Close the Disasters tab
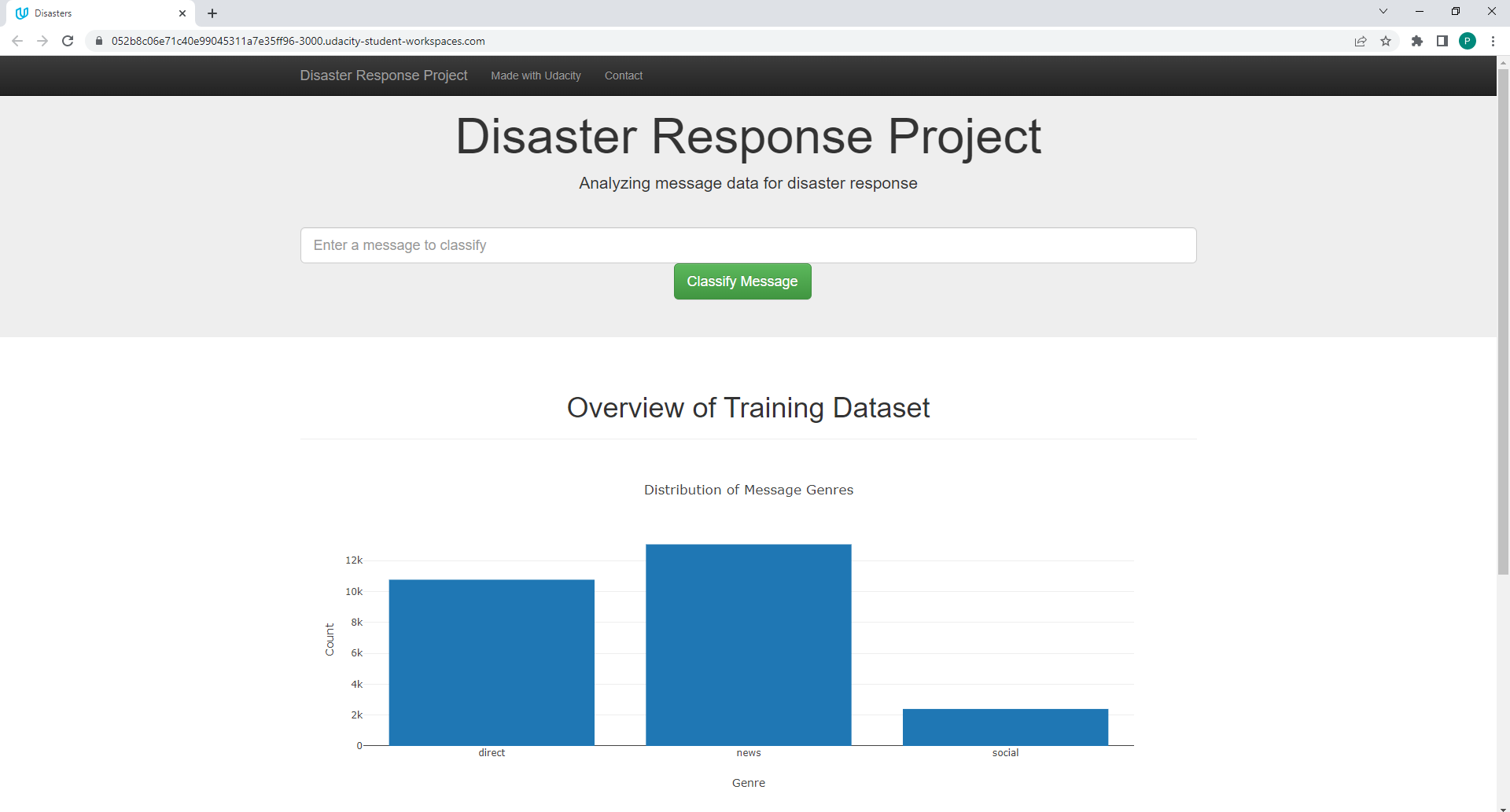 click(182, 13)
